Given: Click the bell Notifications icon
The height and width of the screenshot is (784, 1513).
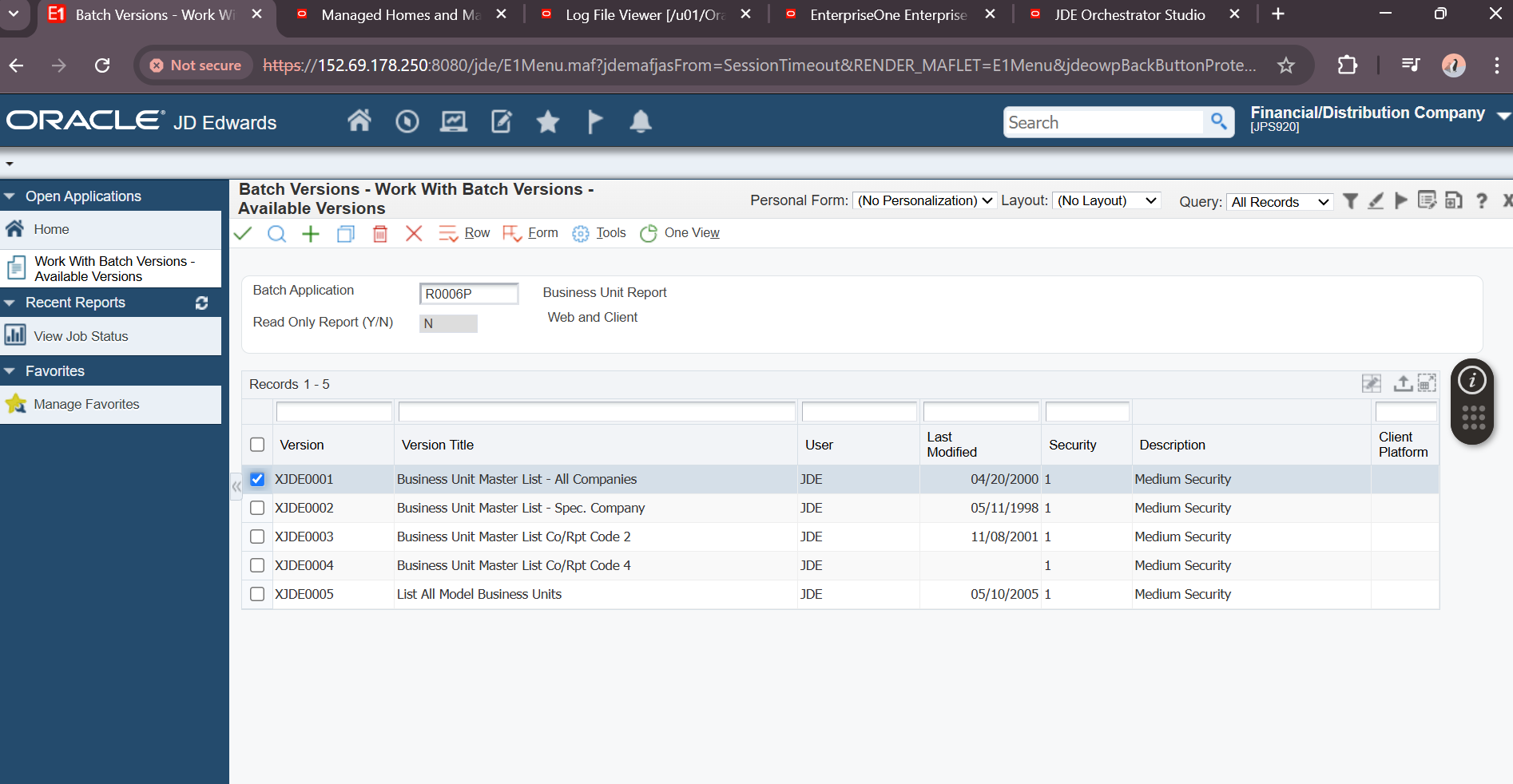Looking at the screenshot, I should pos(641,121).
